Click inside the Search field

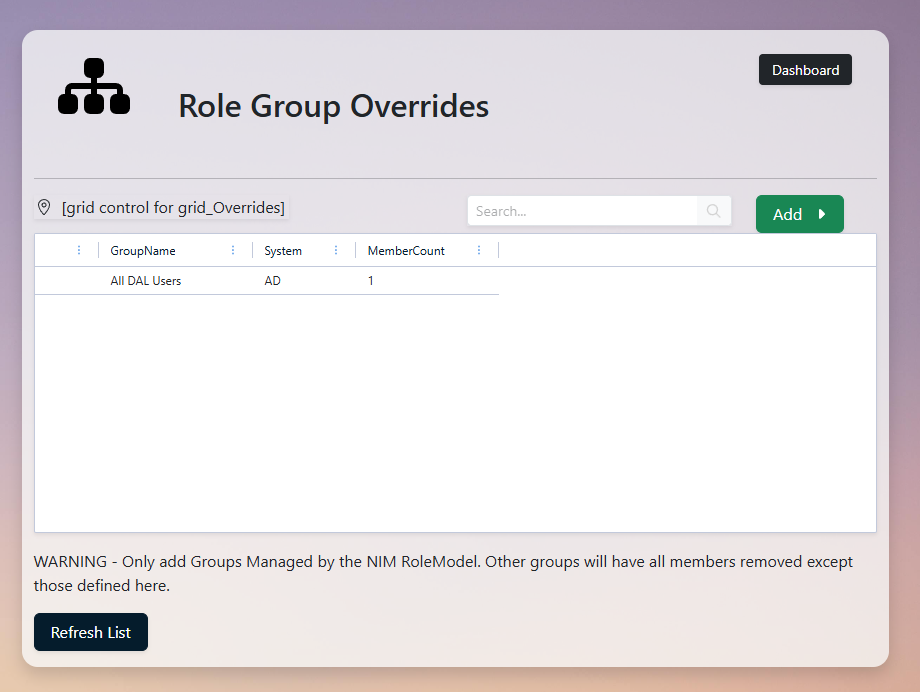pyautogui.click(x=580, y=211)
